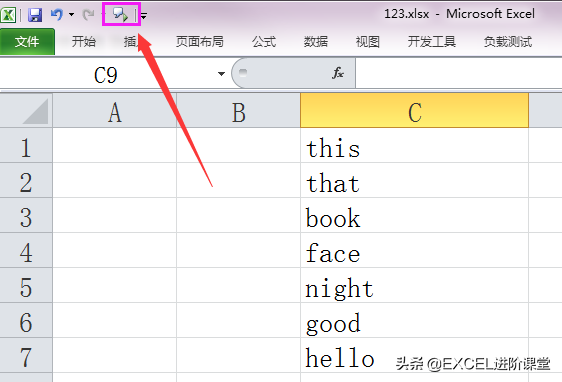The image size is (562, 382).
Task: Switch to the 开始 ribbon tab
Action: point(84,42)
